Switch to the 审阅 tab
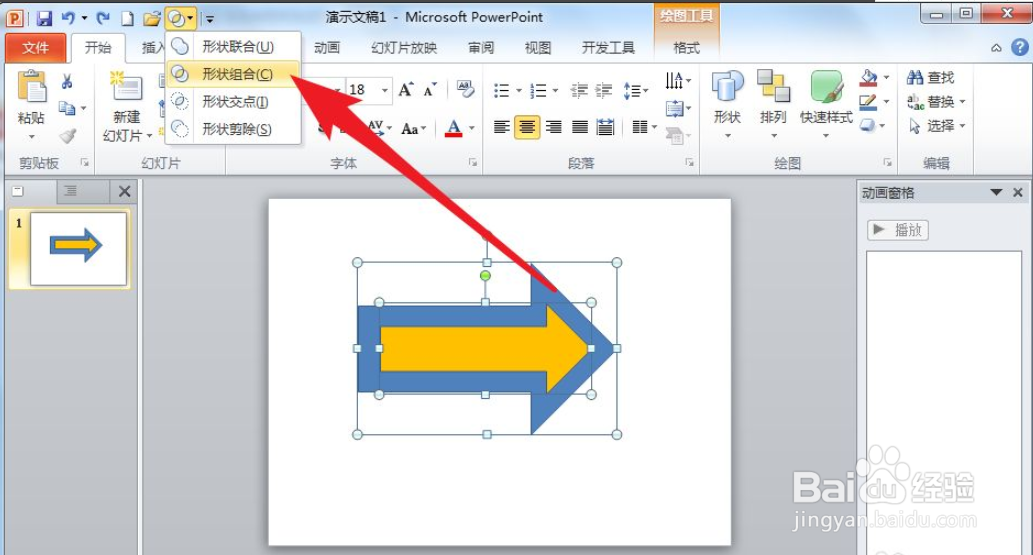1033x555 pixels. 481,47
